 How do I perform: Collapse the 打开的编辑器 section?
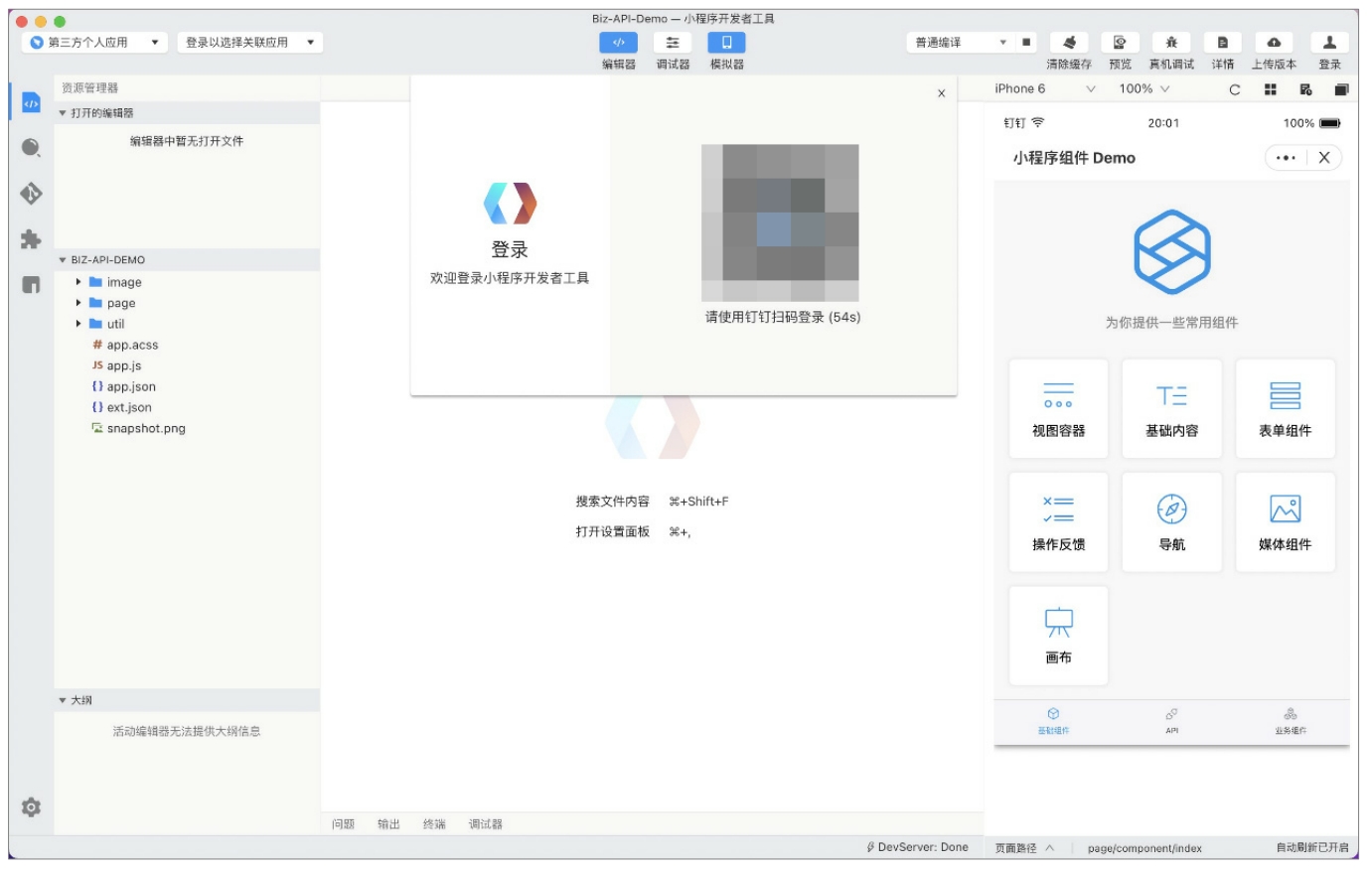187,113
